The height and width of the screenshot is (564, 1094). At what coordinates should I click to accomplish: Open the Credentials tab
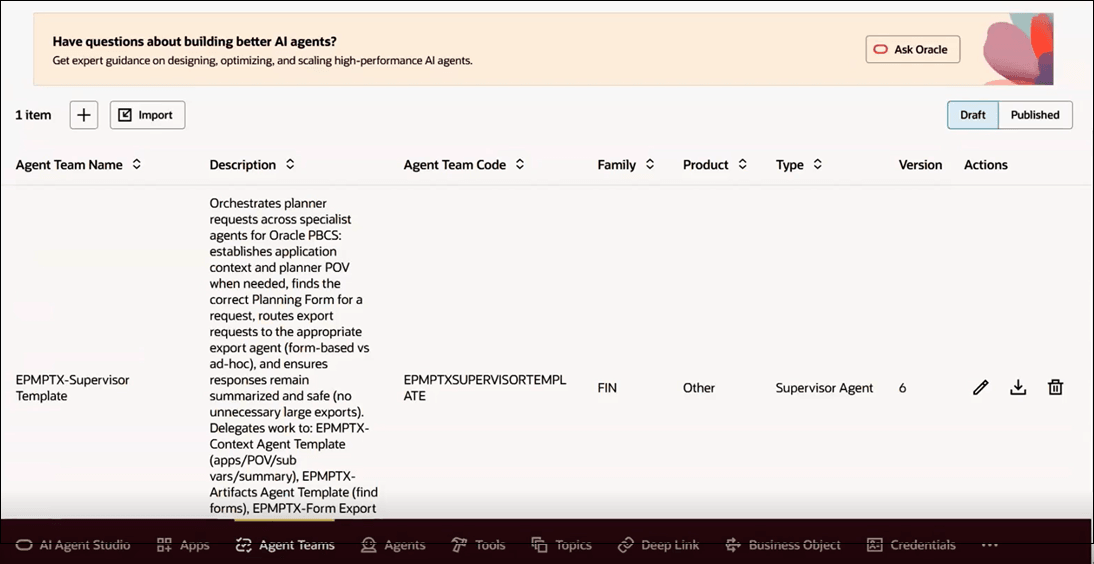pos(911,545)
